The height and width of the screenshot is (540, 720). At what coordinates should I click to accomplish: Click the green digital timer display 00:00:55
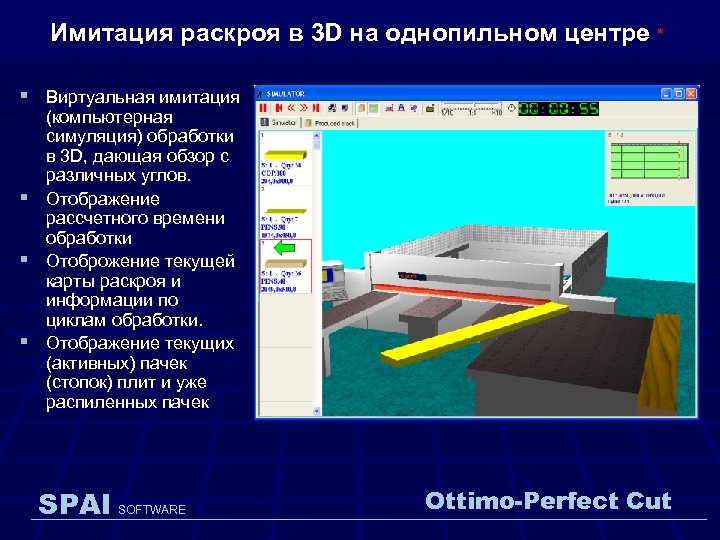558,109
